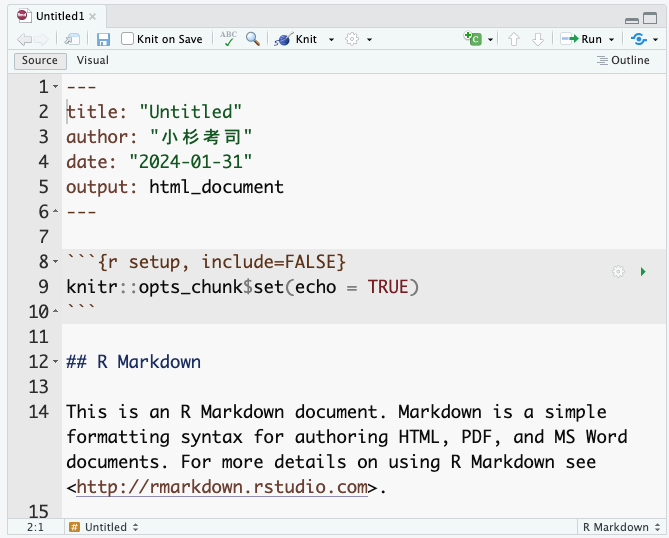Go forward to next source location
The height and width of the screenshot is (538, 669).
(42, 39)
